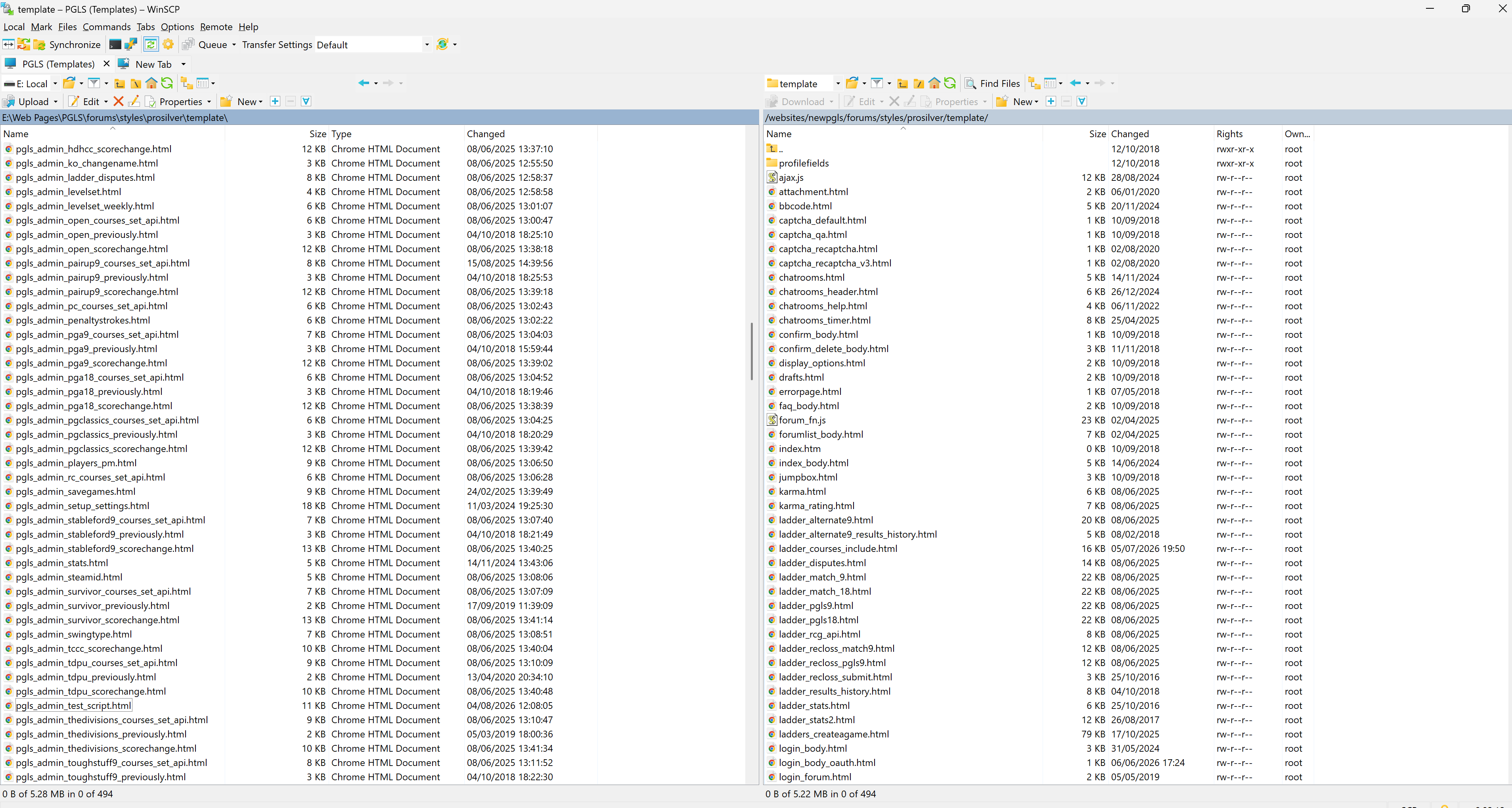The height and width of the screenshot is (808, 1512).
Task: Click the local path bar E:\Web Pages\PGLS
Action: pos(379,117)
